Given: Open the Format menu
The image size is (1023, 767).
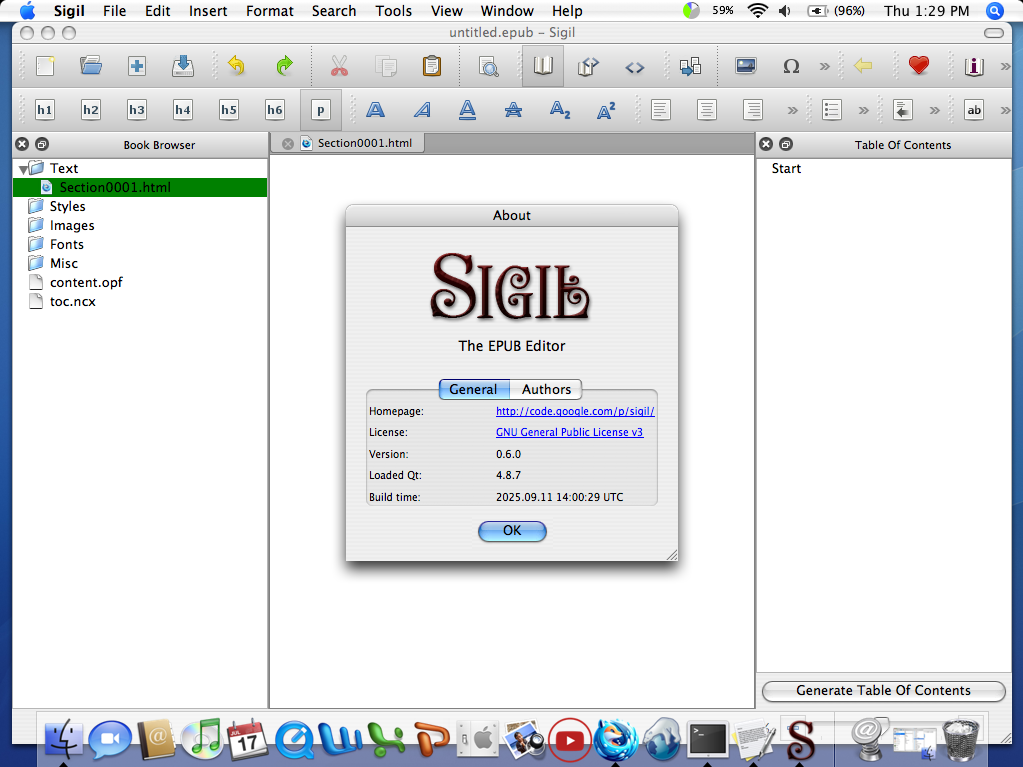Looking at the screenshot, I should pos(269,11).
